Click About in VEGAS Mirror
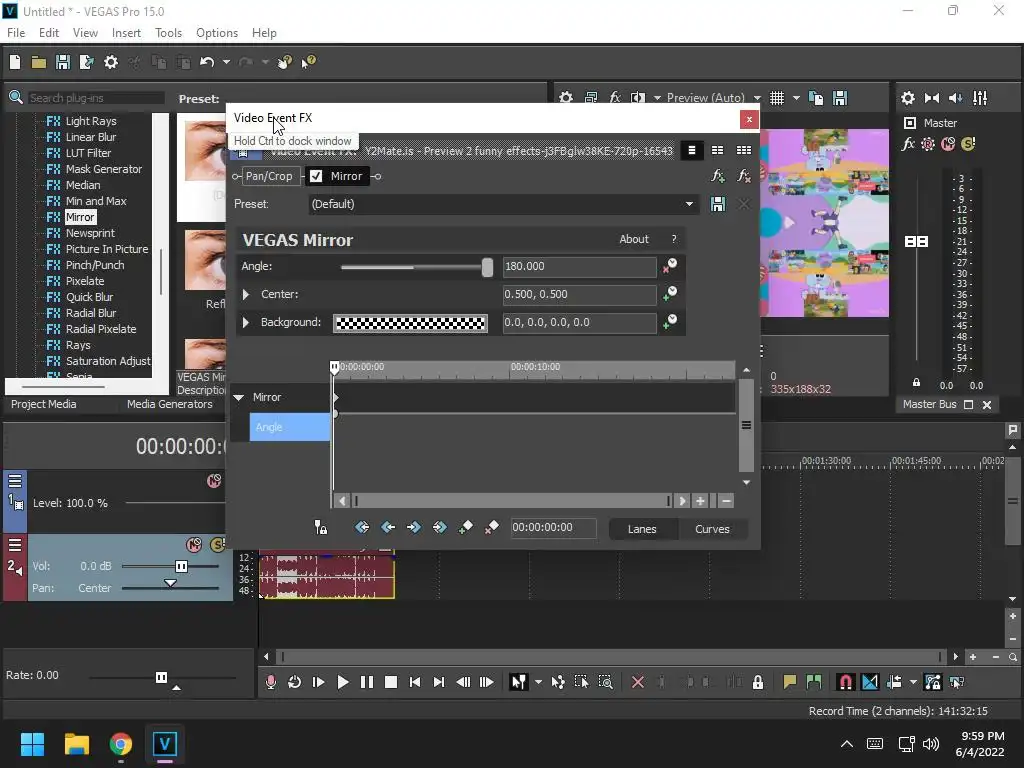This screenshot has width=1024, height=768. point(634,239)
